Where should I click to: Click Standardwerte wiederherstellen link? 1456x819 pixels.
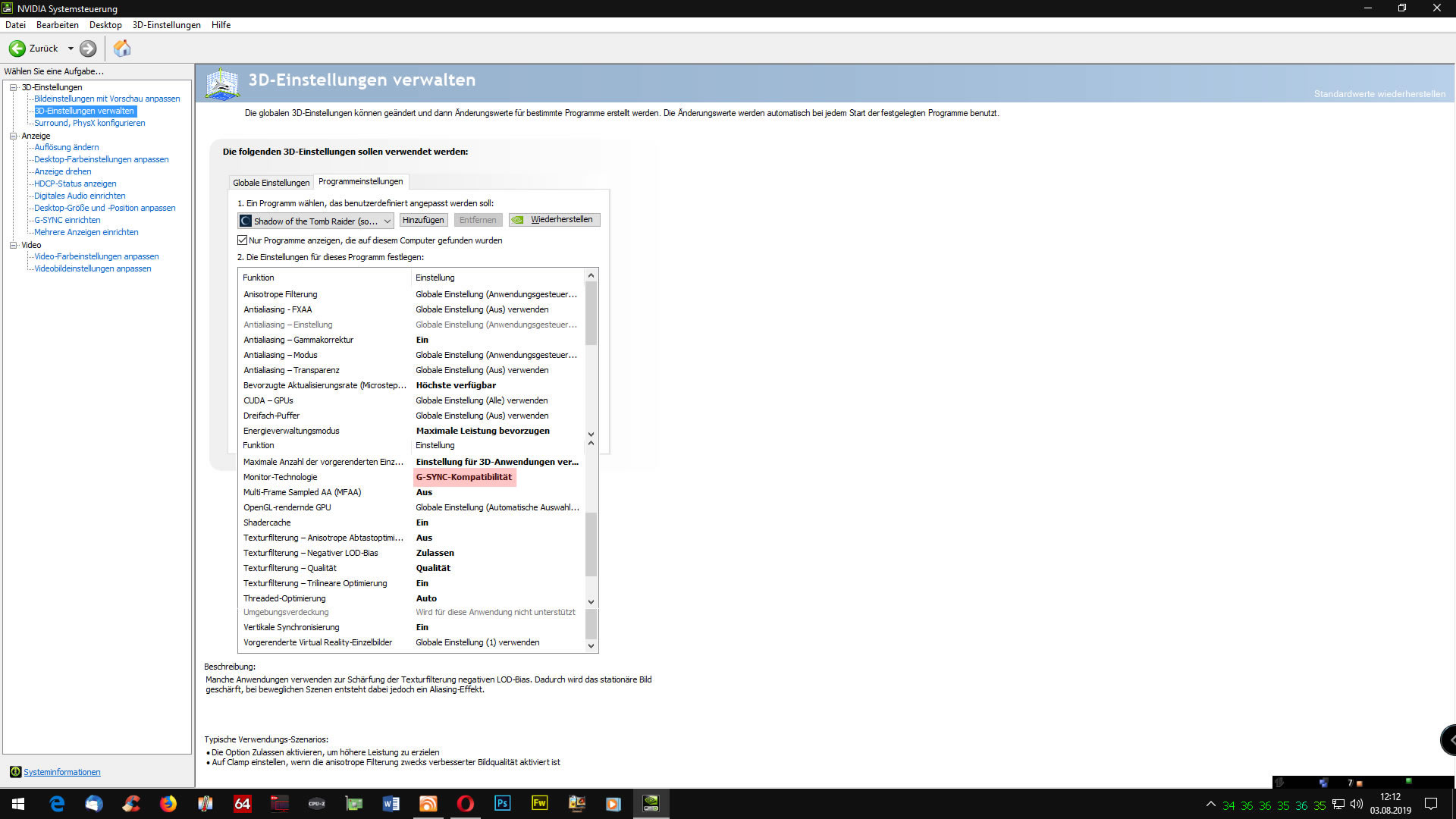click(1379, 94)
